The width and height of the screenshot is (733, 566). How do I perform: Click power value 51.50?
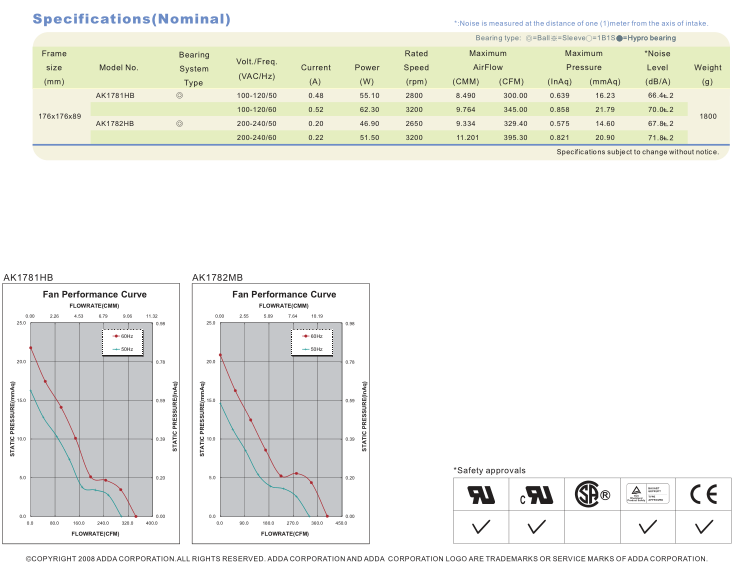369,137
